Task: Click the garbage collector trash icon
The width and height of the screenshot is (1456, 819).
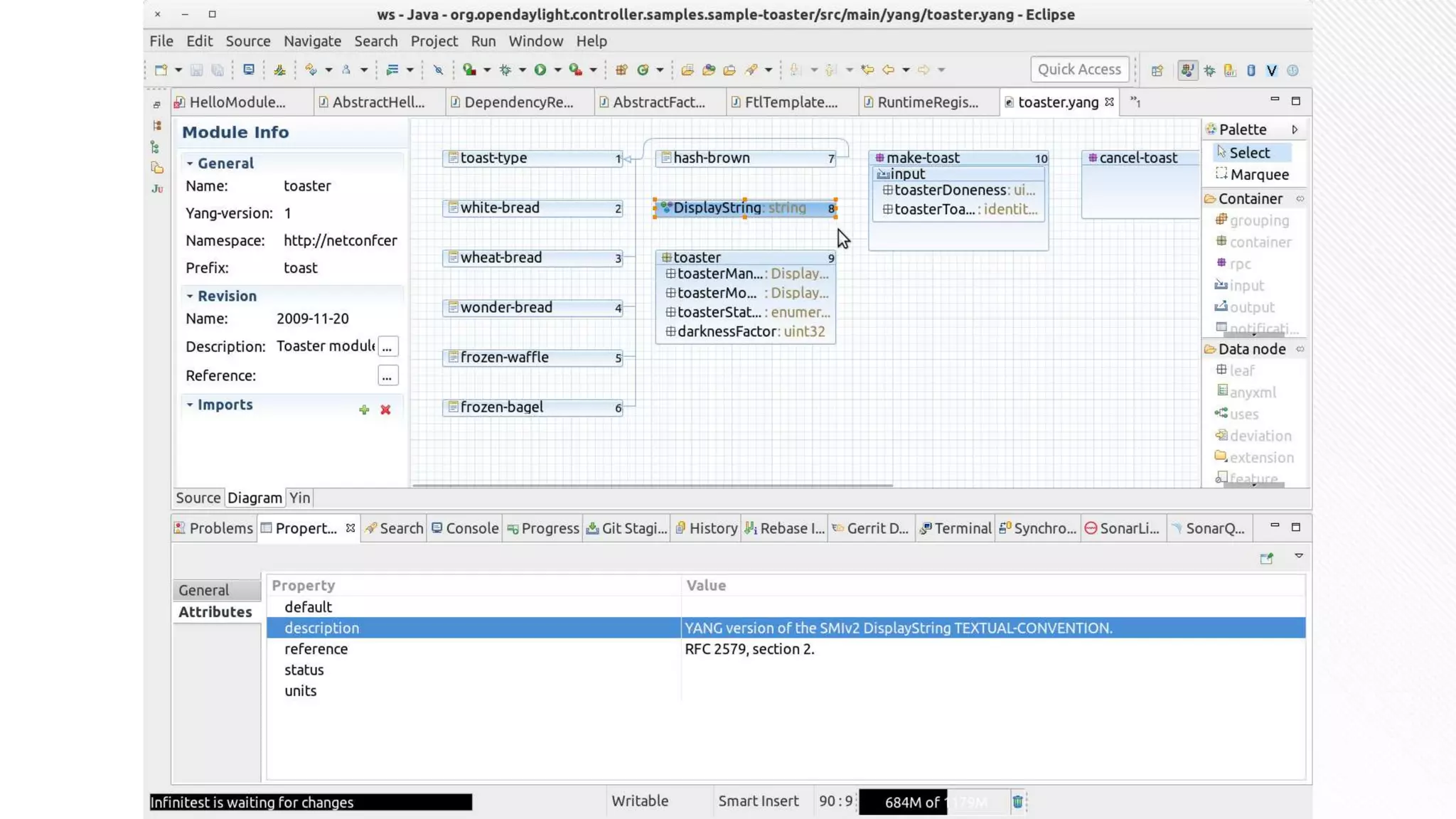Action: (1017, 802)
